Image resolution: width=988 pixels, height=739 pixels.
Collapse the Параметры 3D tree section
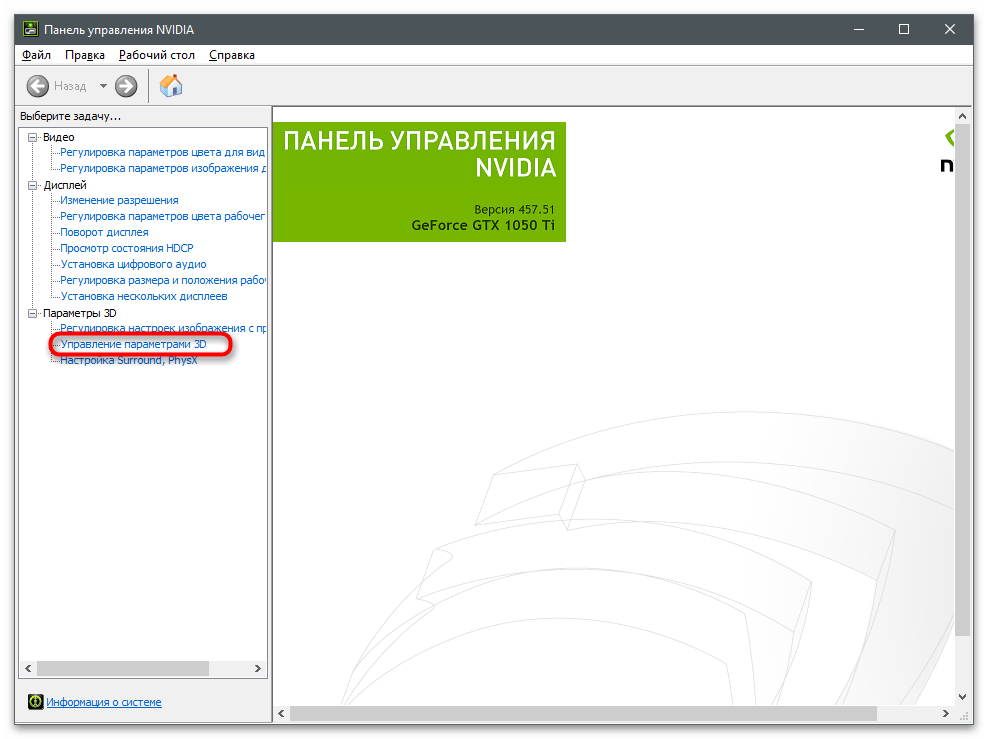(33, 313)
